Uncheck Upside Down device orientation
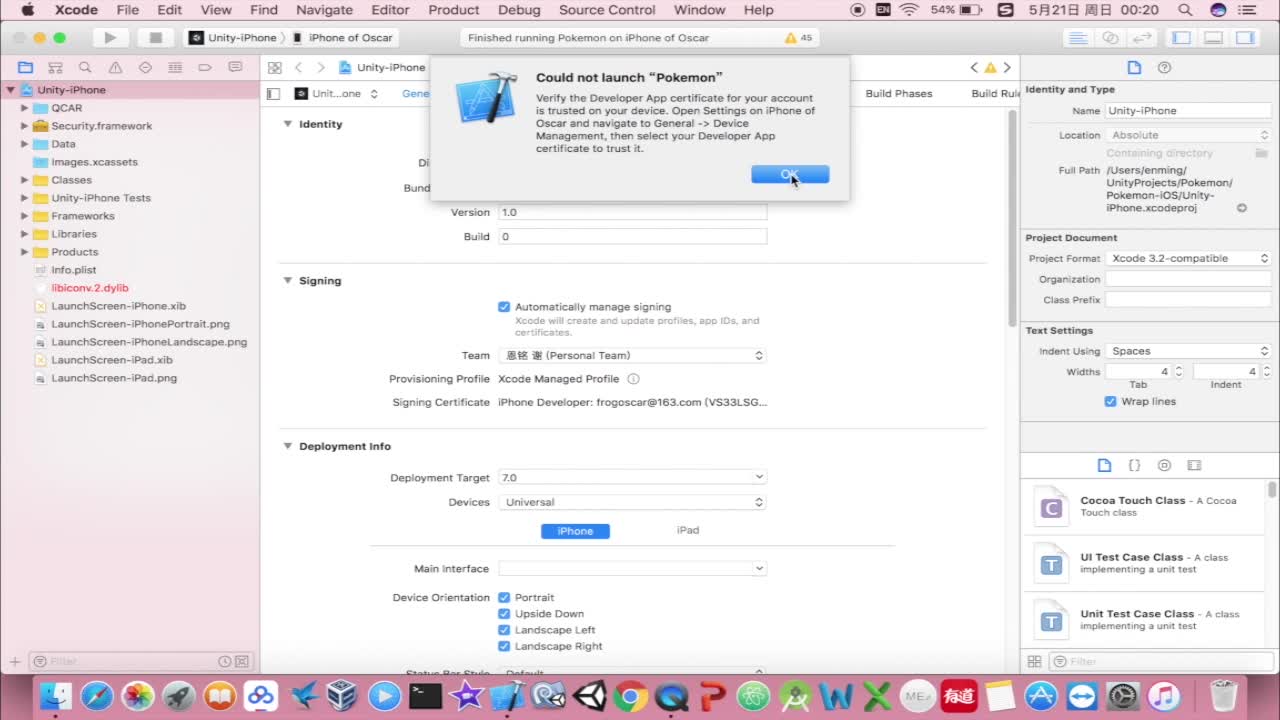1280x720 pixels. [504, 614]
